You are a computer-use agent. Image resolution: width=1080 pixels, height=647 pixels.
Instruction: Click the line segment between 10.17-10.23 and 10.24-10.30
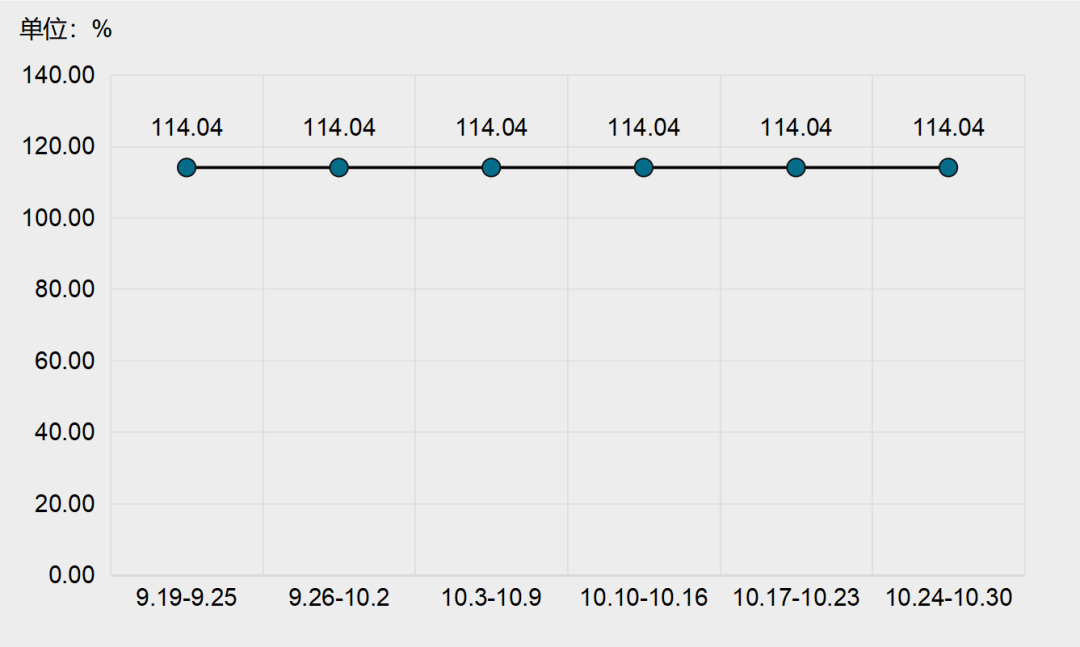tap(872, 167)
